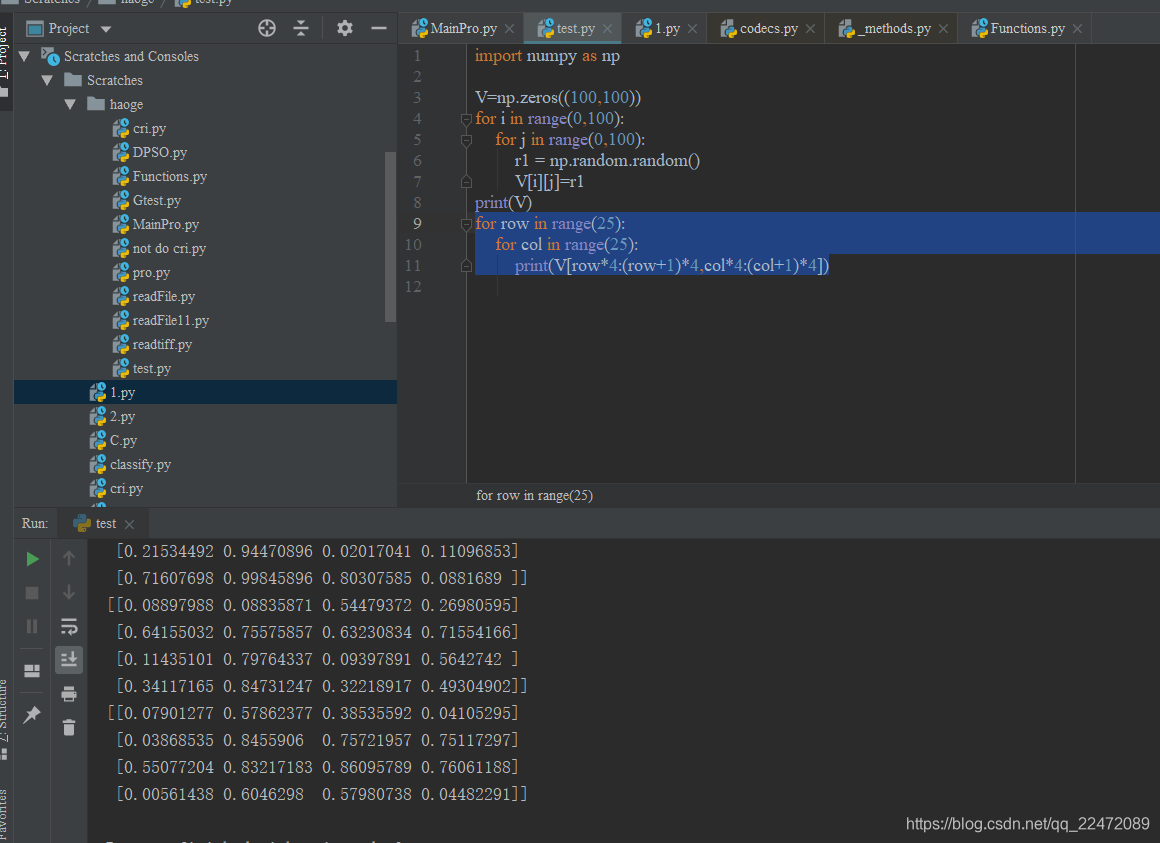Move up the stack trace arrow
The image size is (1160, 843).
(69, 558)
